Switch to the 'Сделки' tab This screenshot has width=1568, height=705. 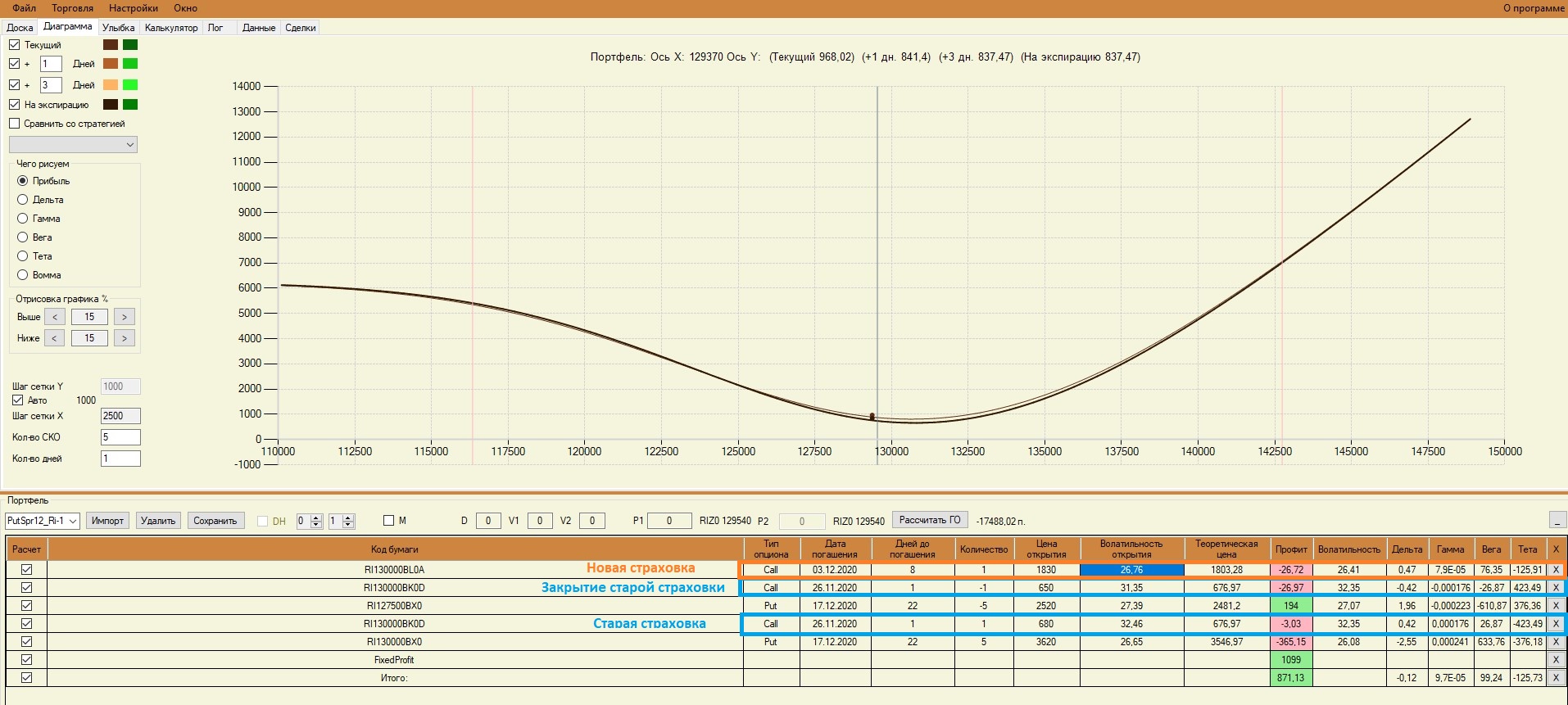pos(301,28)
